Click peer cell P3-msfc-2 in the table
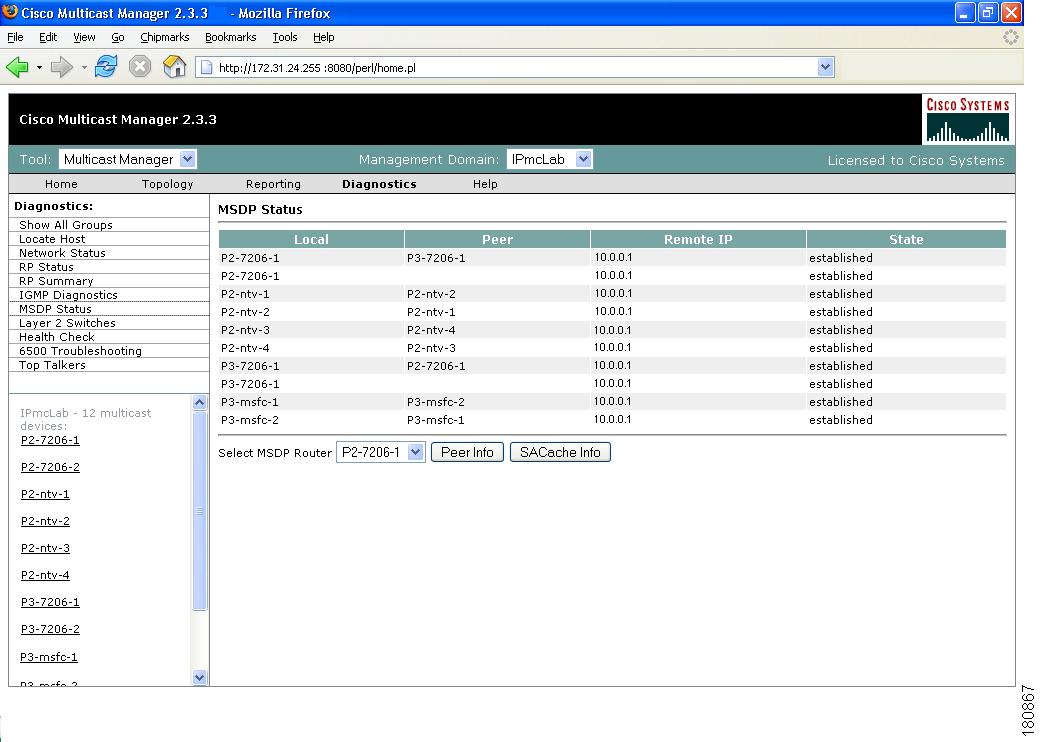The width and height of the screenshot is (1043, 742). pos(436,402)
